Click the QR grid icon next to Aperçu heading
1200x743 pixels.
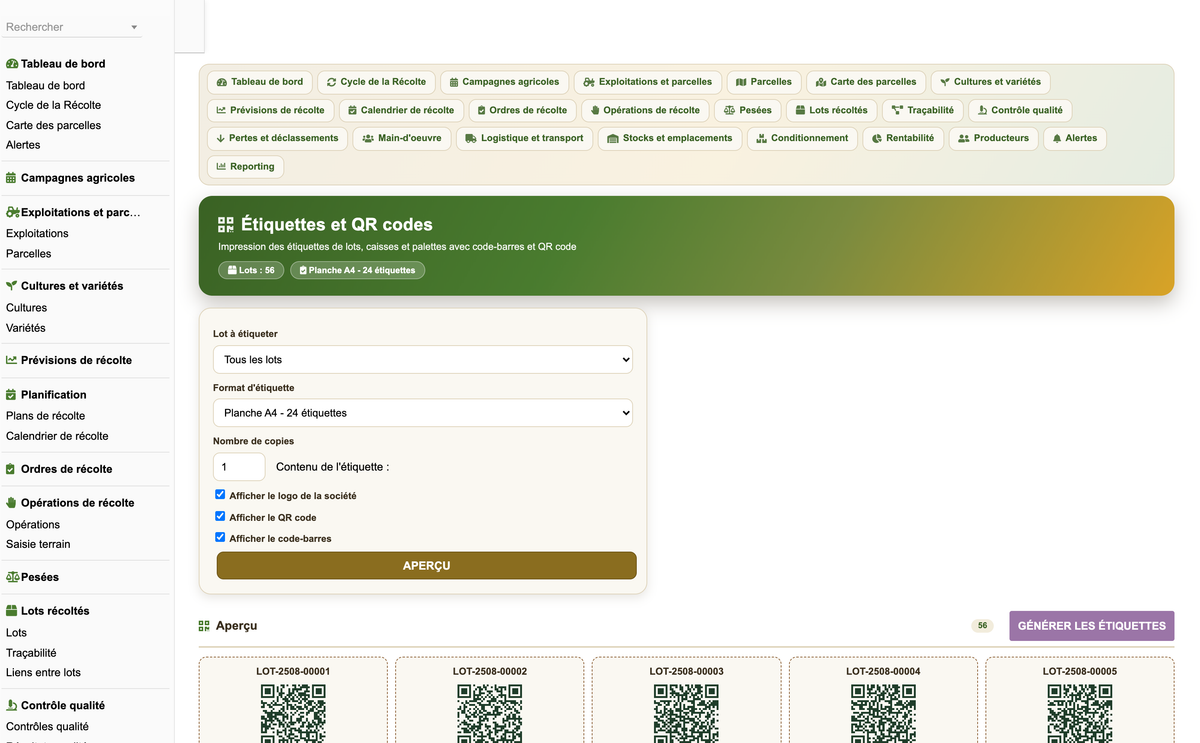click(204, 626)
